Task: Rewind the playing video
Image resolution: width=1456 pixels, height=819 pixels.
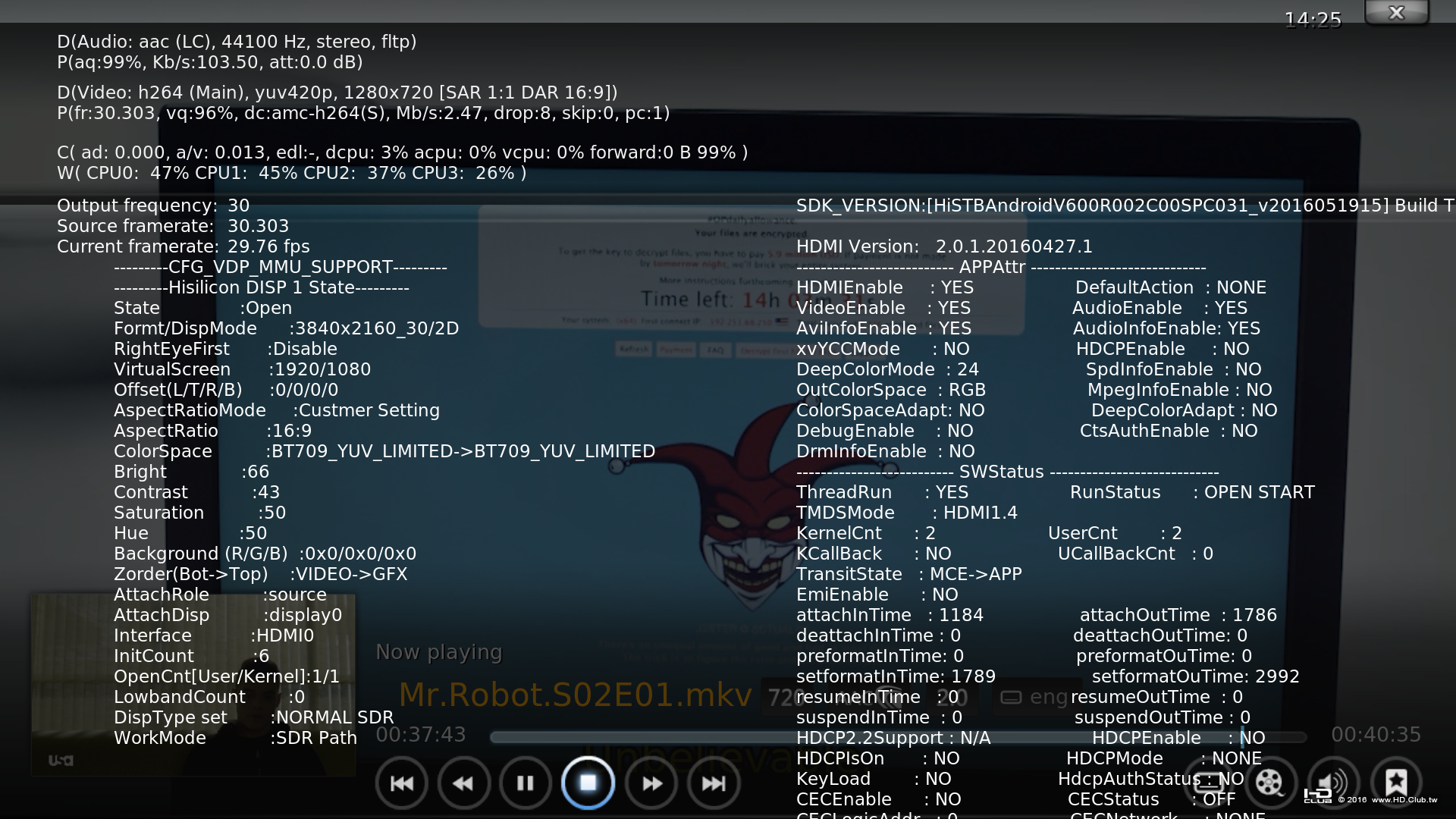Action: click(x=463, y=783)
